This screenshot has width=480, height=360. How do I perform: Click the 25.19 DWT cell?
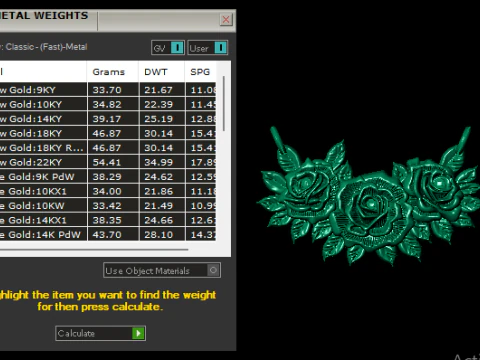tap(162, 119)
